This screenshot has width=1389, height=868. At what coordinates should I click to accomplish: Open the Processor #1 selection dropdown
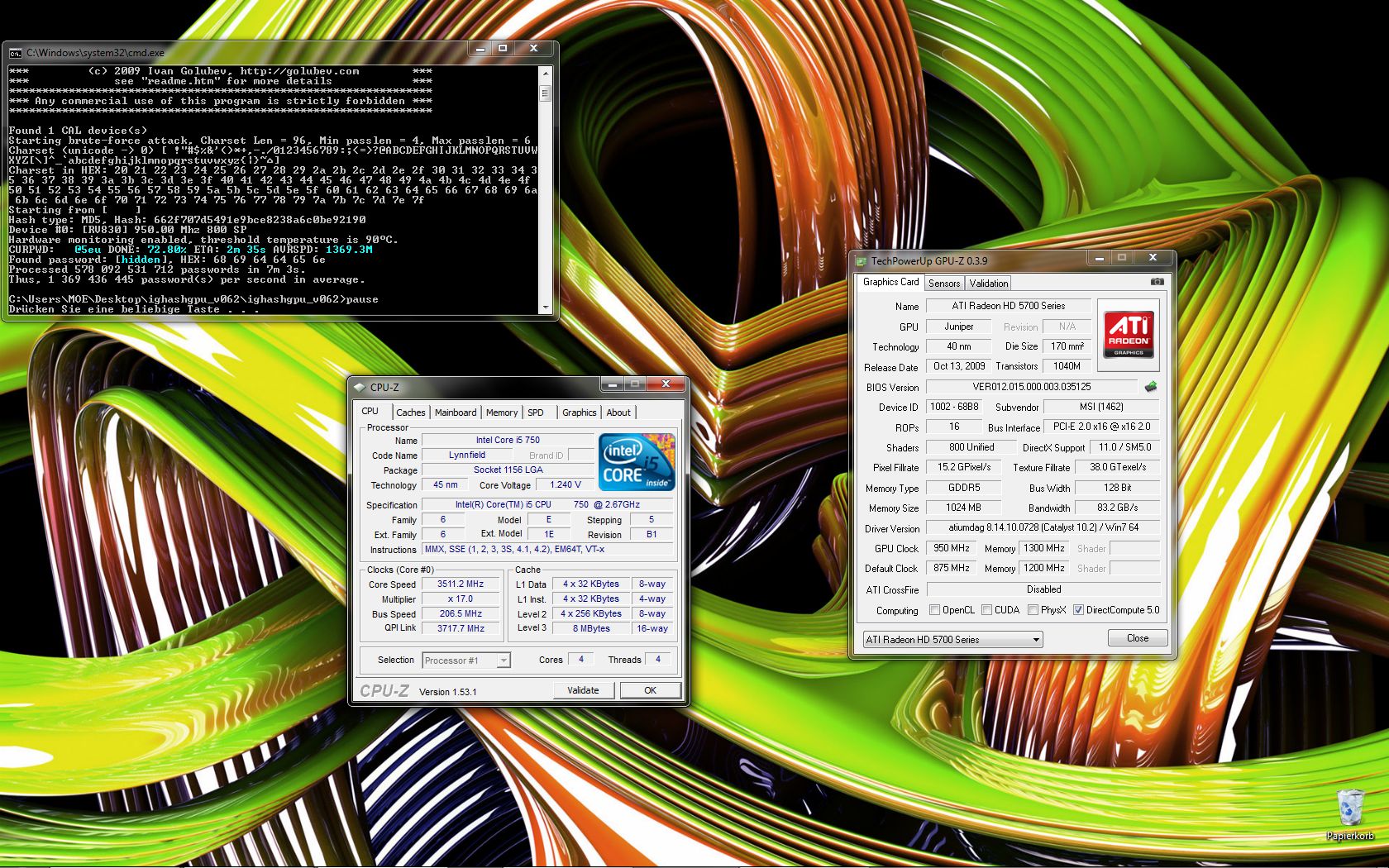coord(466,660)
